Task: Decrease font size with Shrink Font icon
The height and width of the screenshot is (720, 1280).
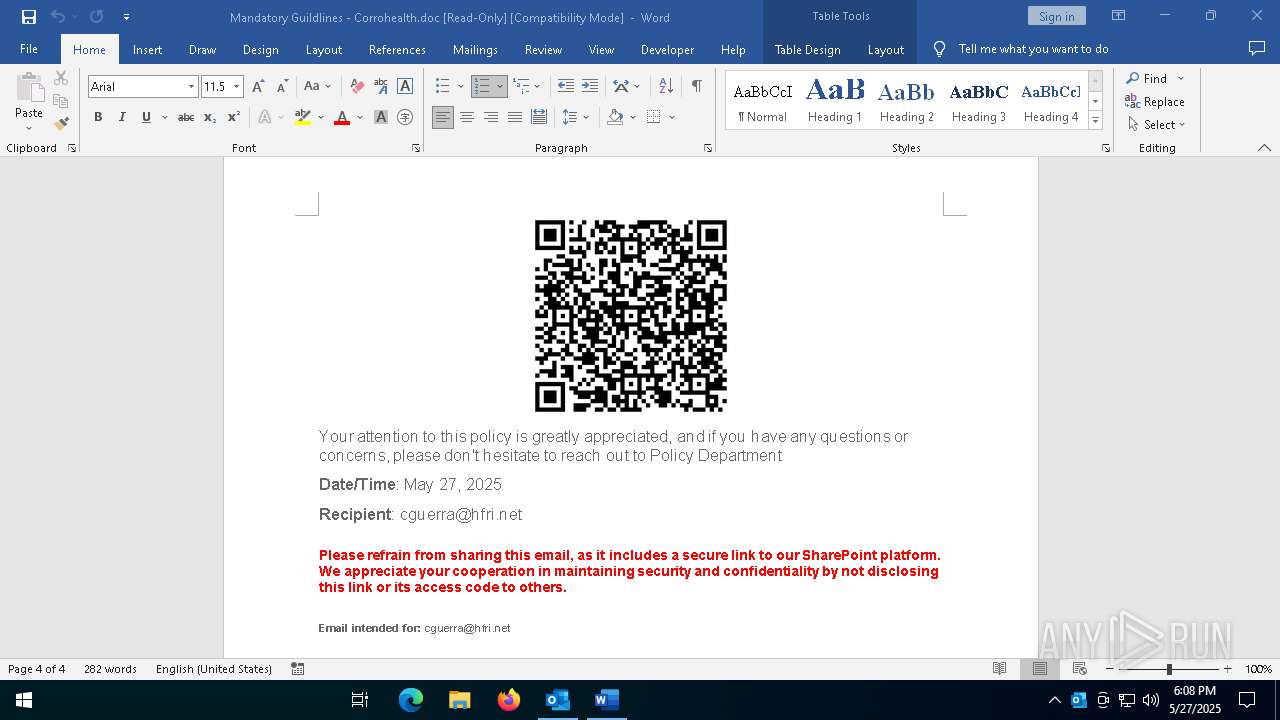Action: click(282, 87)
